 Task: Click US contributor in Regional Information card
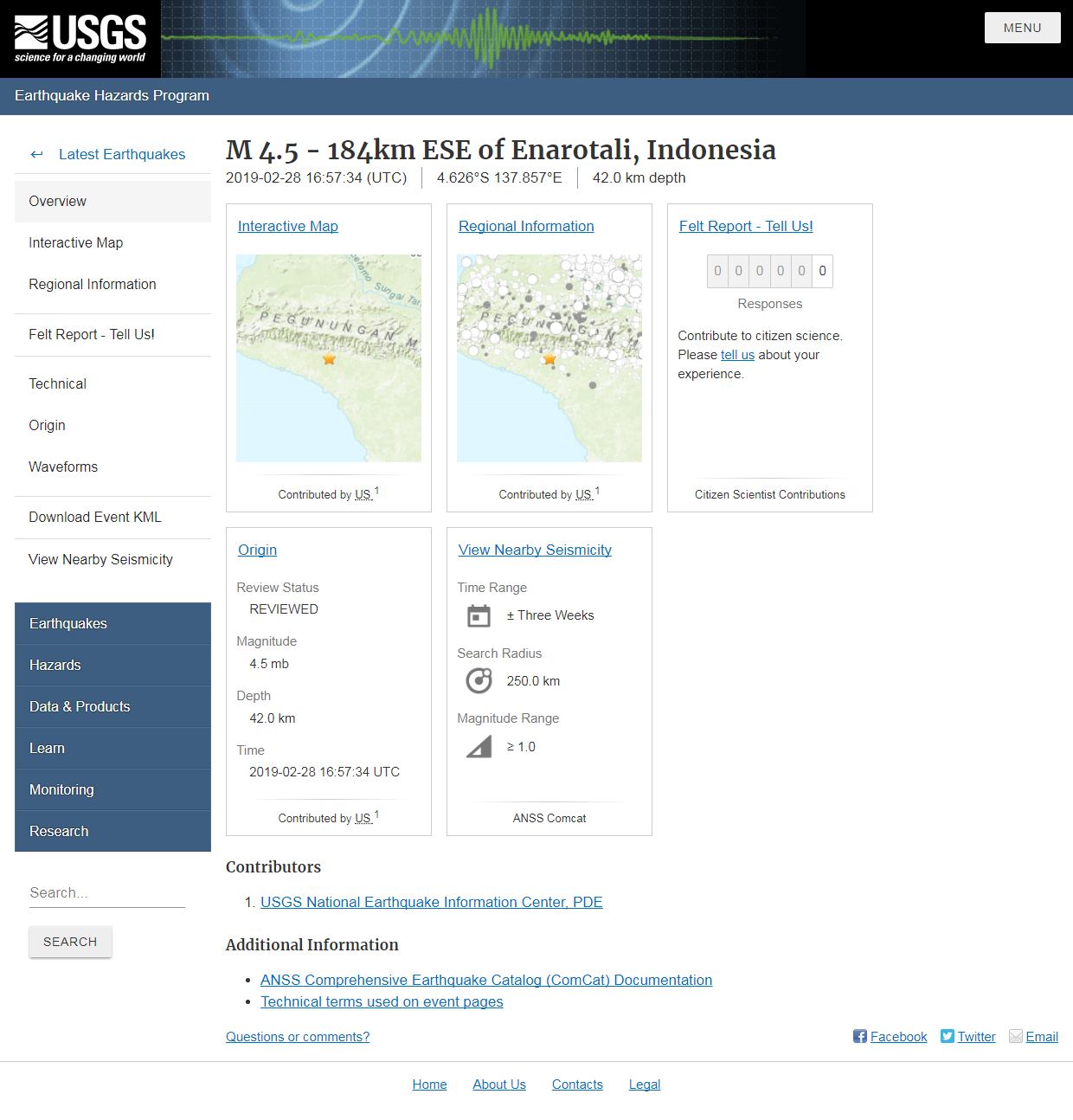click(584, 494)
